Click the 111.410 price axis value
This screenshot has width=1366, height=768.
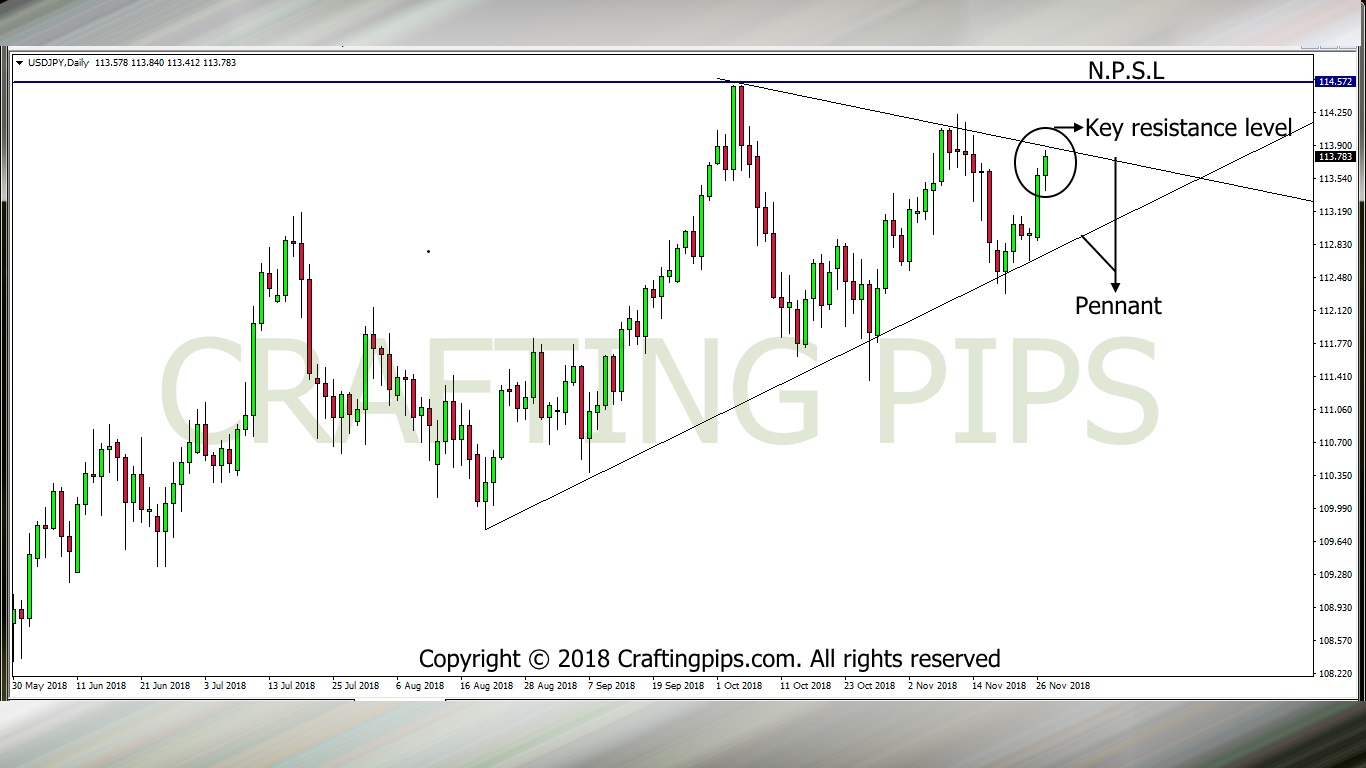click(x=1335, y=377)
